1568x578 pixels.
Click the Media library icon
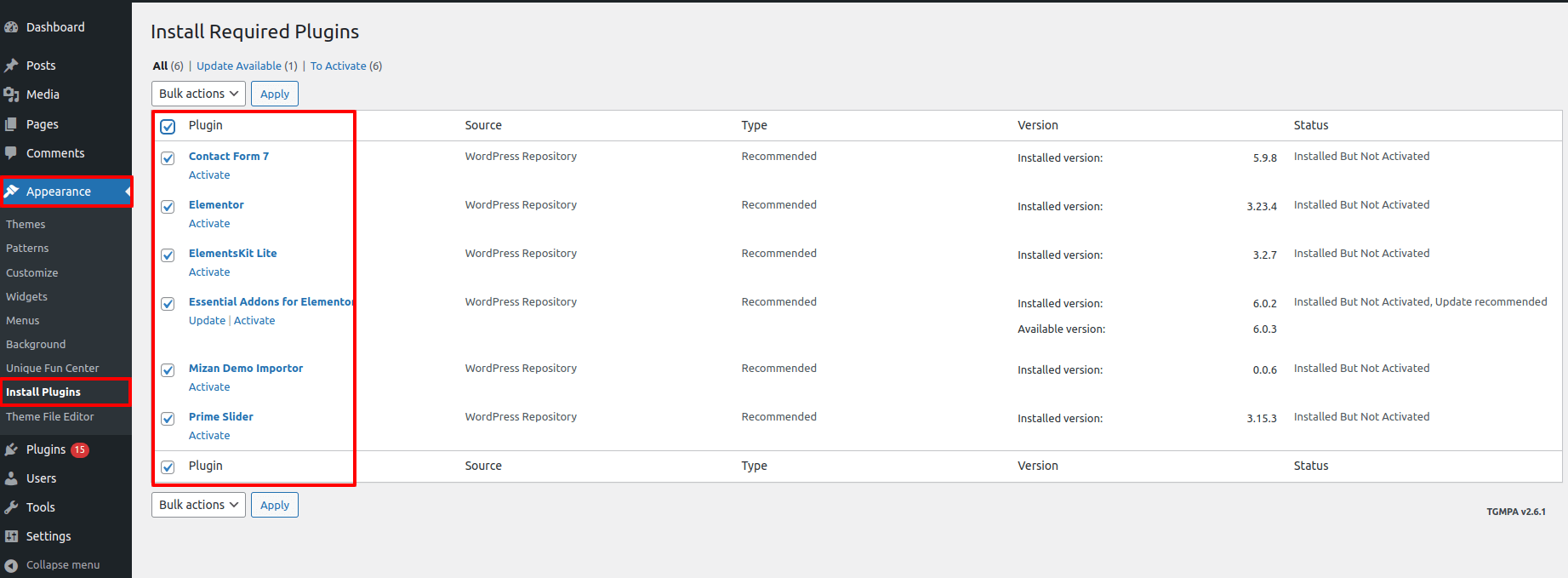[11, 94]
